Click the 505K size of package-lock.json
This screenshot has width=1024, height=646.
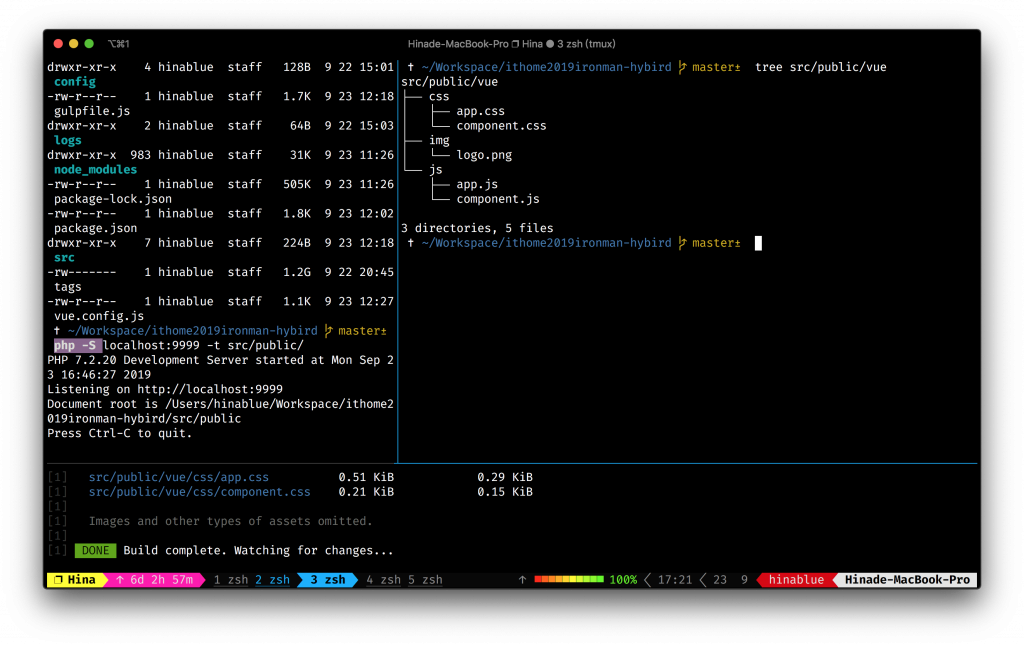point(296,185)
